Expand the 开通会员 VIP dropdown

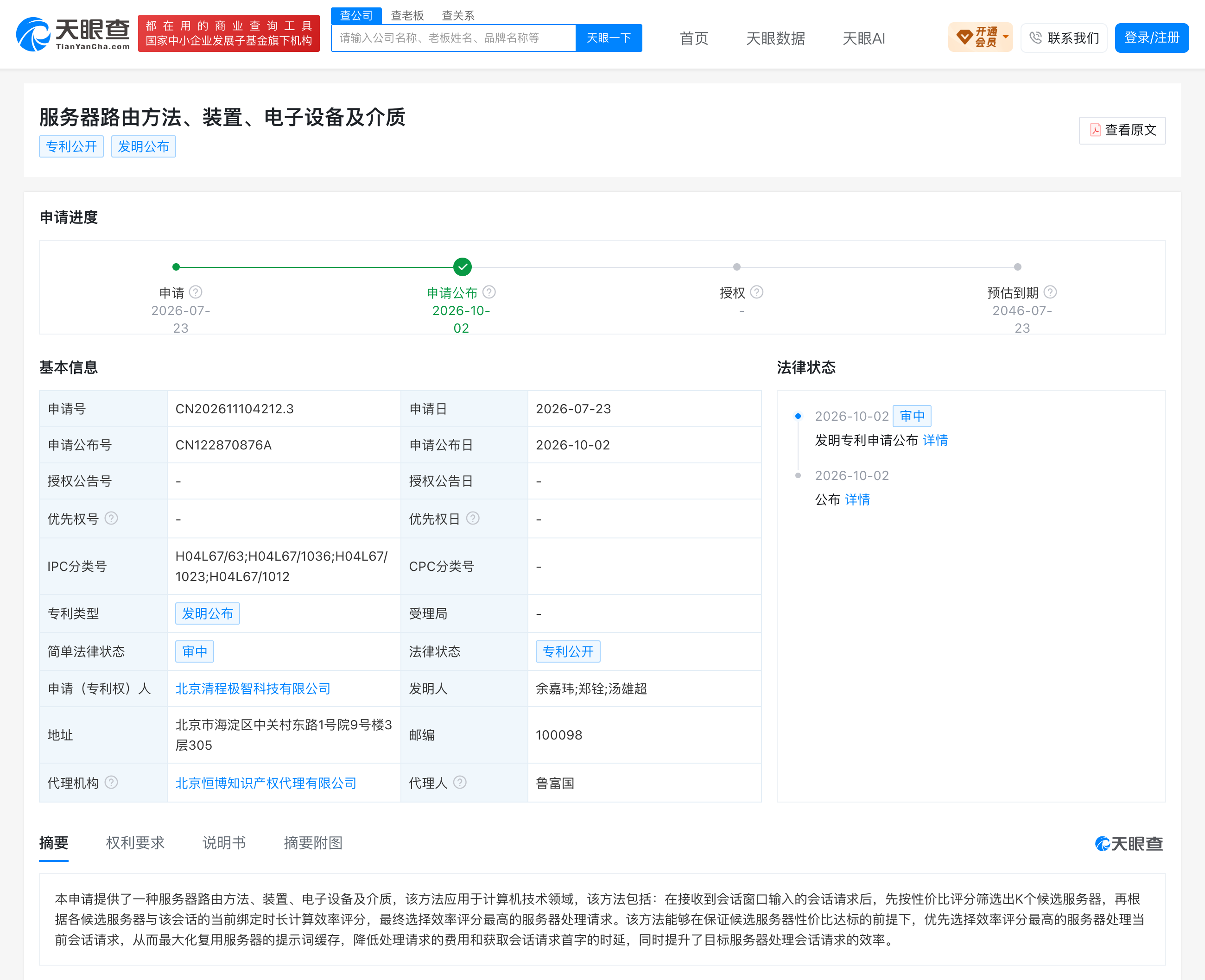(x=980, y=37)
